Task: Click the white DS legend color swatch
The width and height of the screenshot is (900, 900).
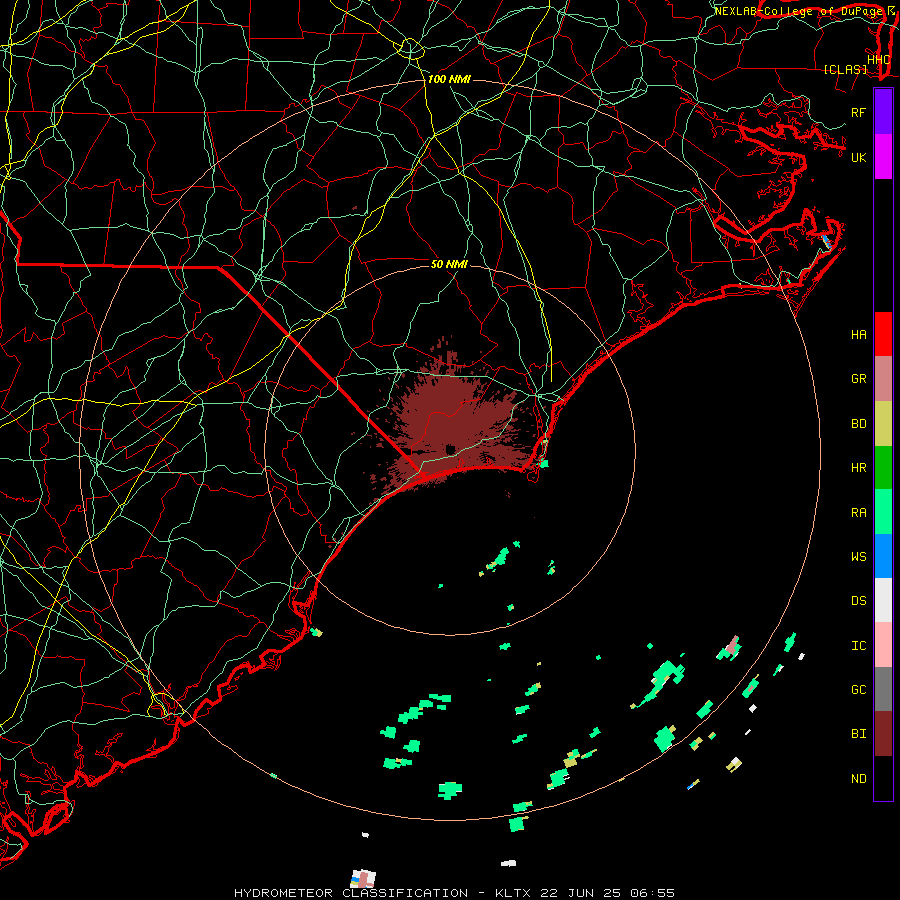Action: (x=883, y=600)
